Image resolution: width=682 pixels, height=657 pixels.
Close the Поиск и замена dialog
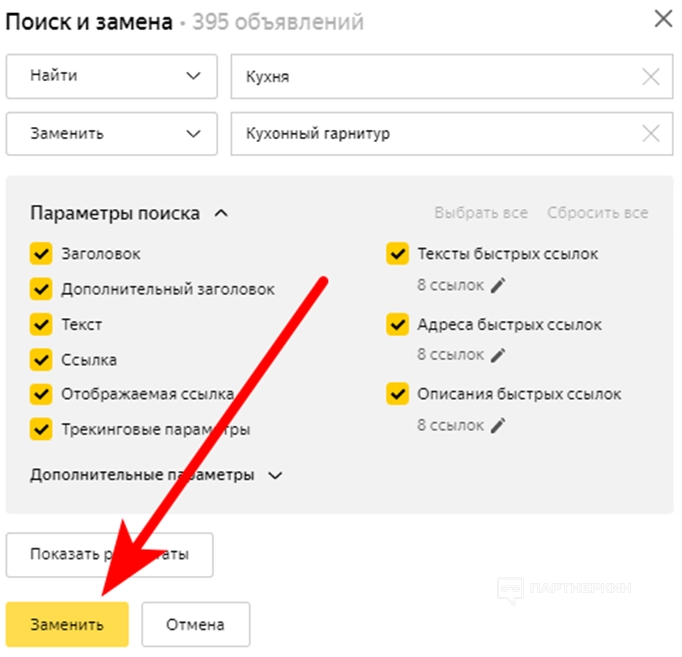[662, 19]
